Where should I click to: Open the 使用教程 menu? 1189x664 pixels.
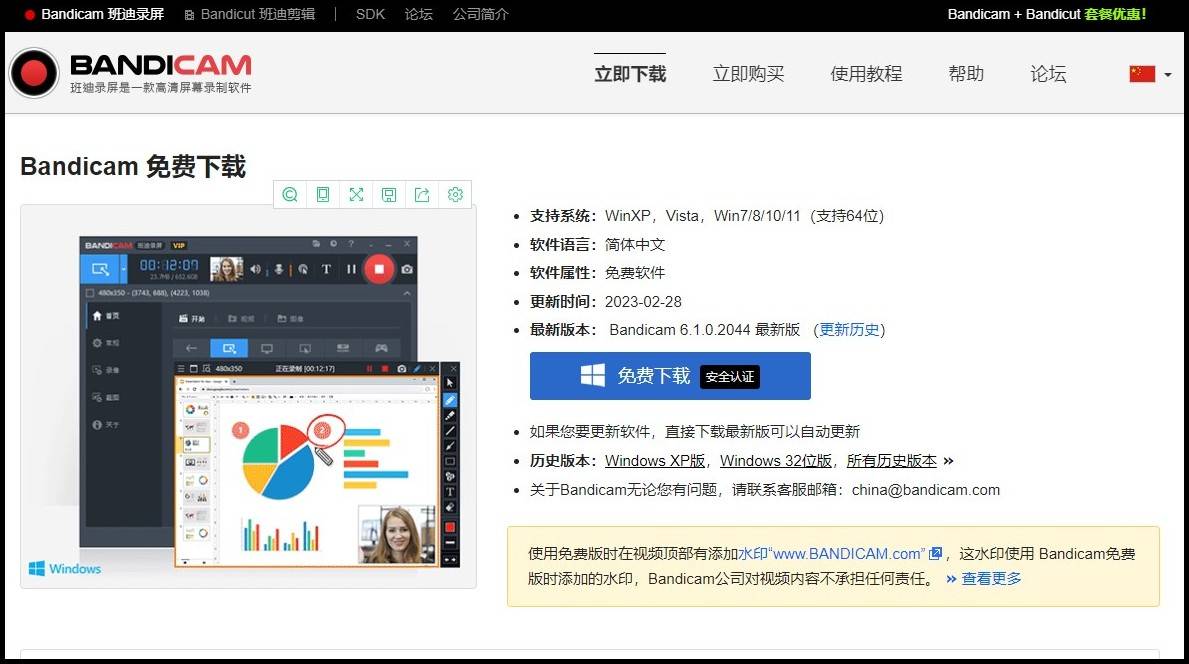(x=866, y=73)
